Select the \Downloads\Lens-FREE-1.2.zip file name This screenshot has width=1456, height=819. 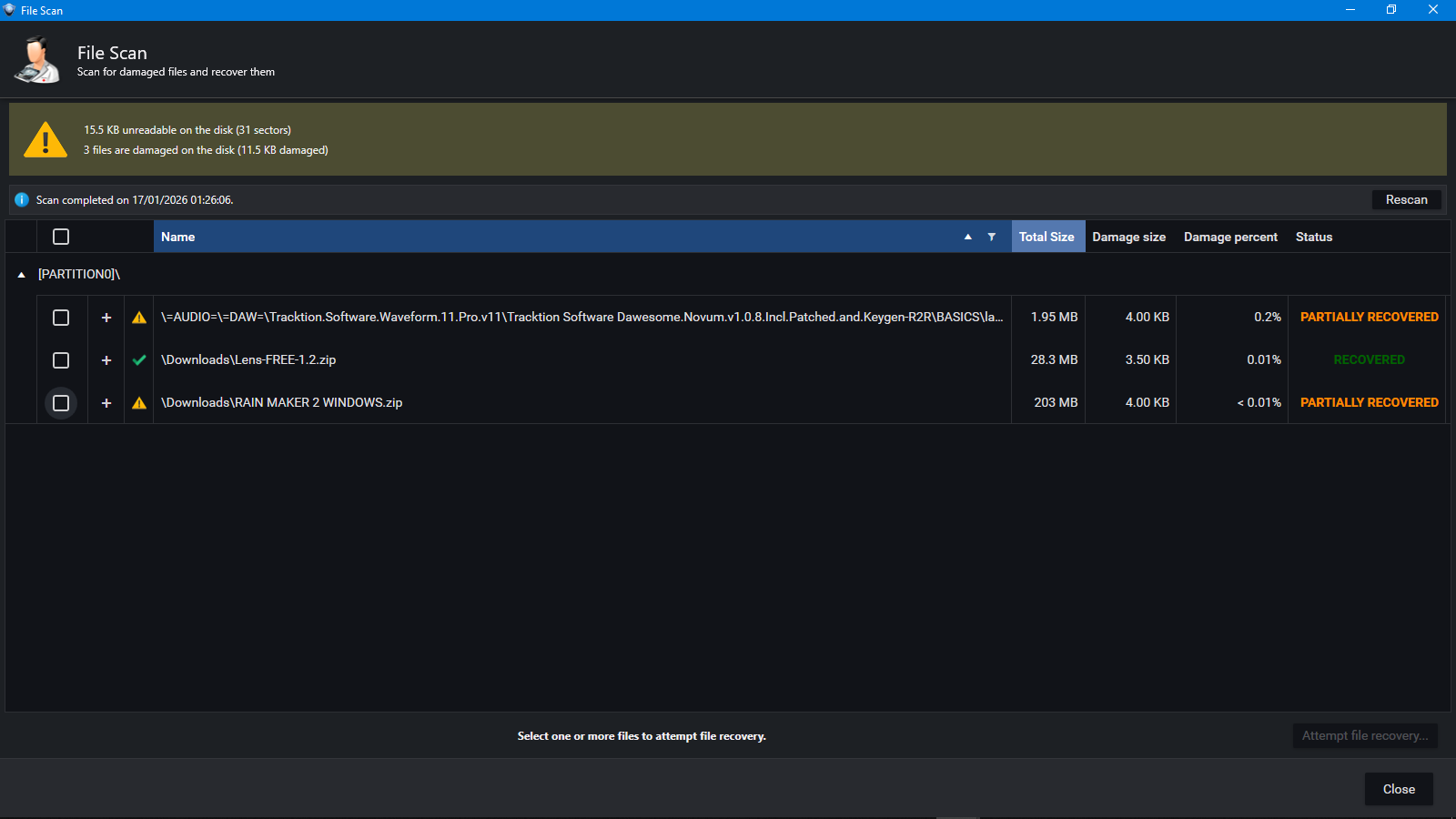click(x=248, y=359)
